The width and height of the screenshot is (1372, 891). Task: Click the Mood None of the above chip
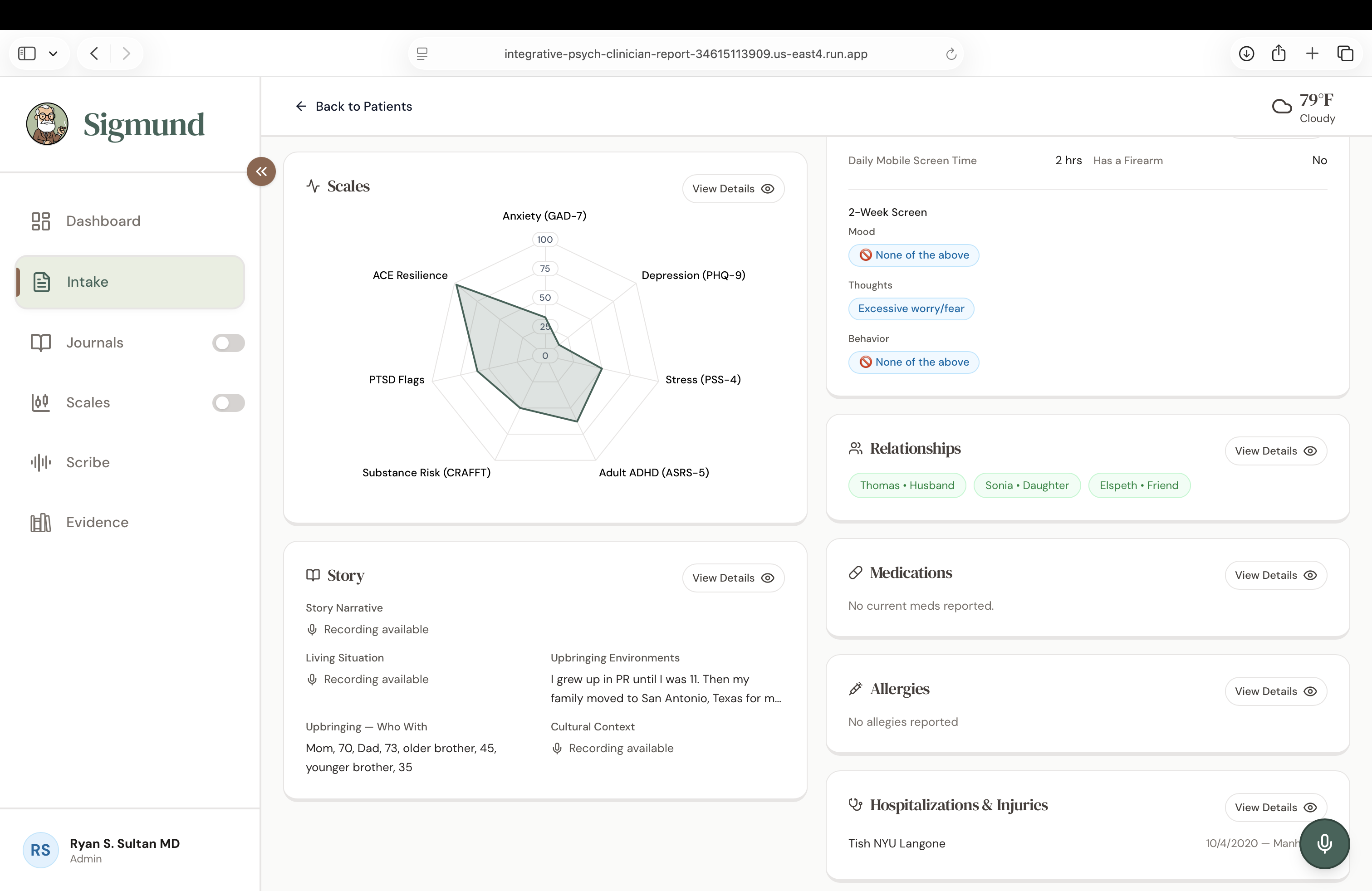[x=913, y=255]
